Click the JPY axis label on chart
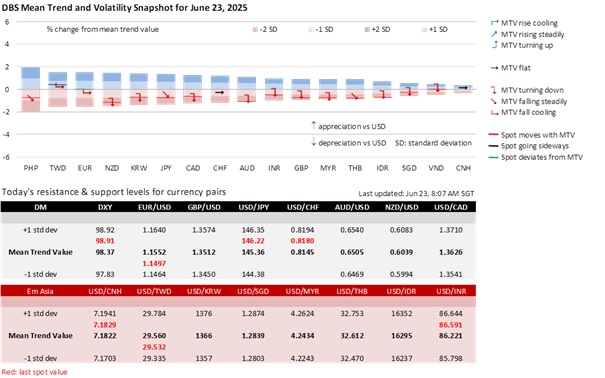Image resolution: width=605 pixels, height=378 pixels. pyautogui.click(x=166, y=168)
